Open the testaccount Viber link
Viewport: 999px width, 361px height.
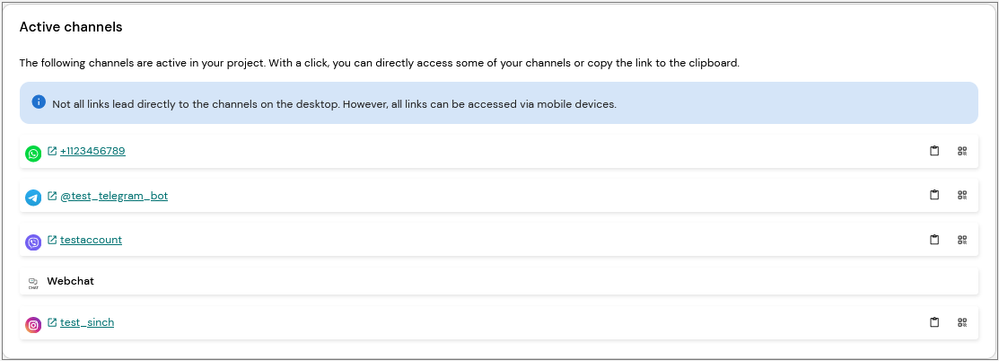91,240
